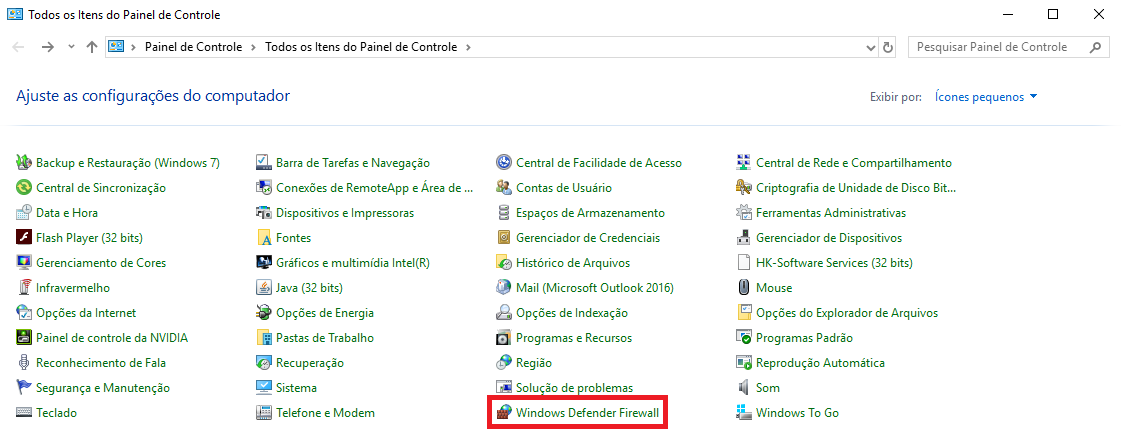Open HK-Software Services (32 bits)
Screen dimensions: 1121x434
click(x=834, y=263)
